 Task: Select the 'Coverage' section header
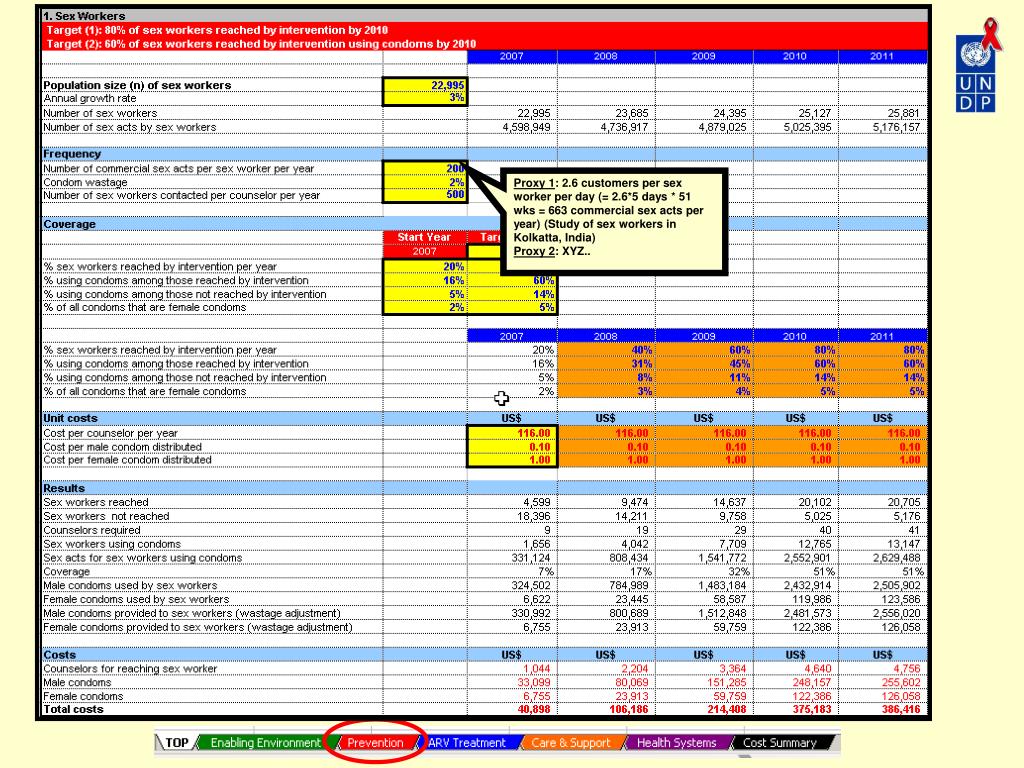pyautogui.click(x=69, y=224)
